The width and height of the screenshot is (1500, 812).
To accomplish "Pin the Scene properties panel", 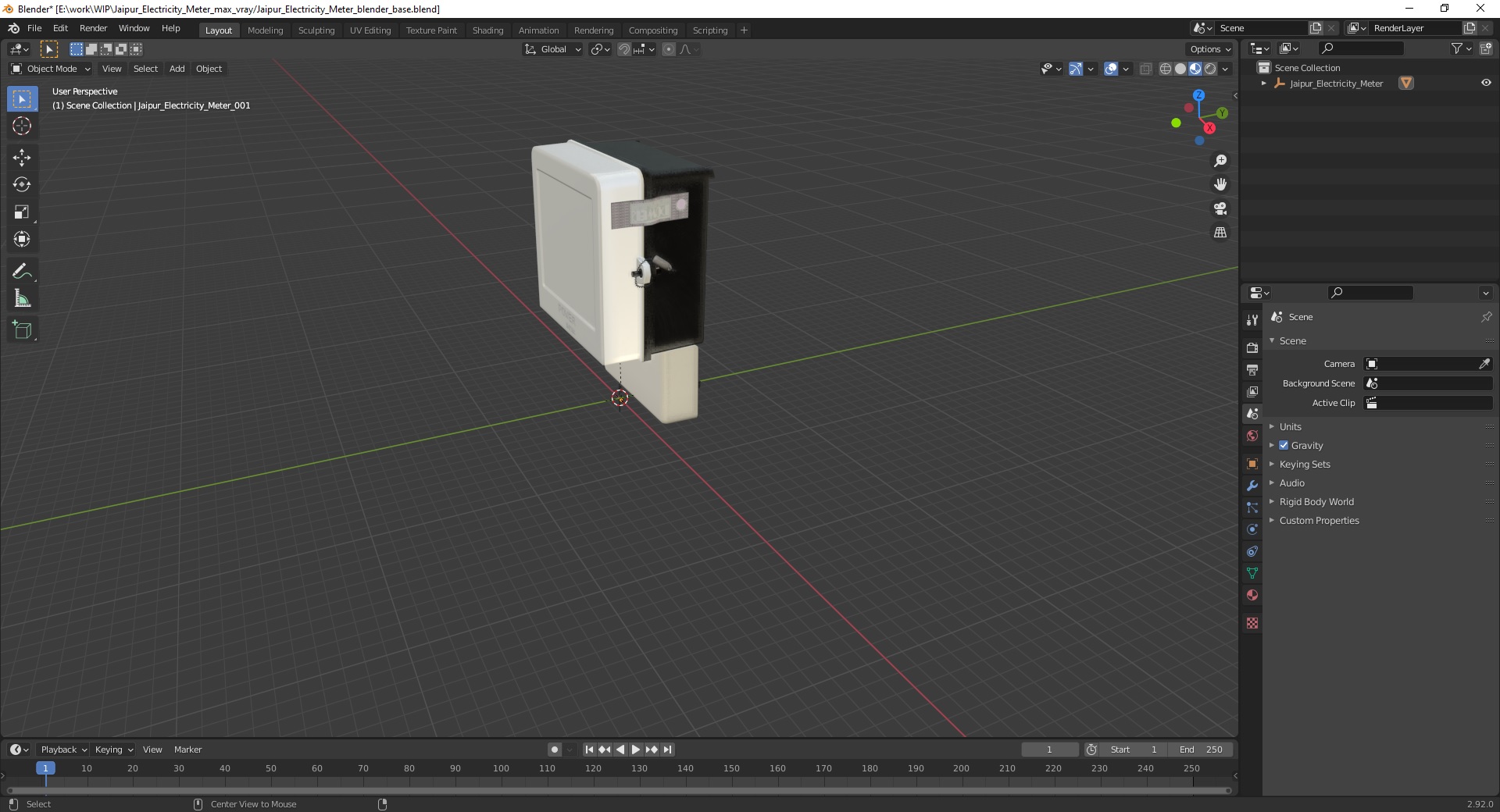I will pos(1486,317).
